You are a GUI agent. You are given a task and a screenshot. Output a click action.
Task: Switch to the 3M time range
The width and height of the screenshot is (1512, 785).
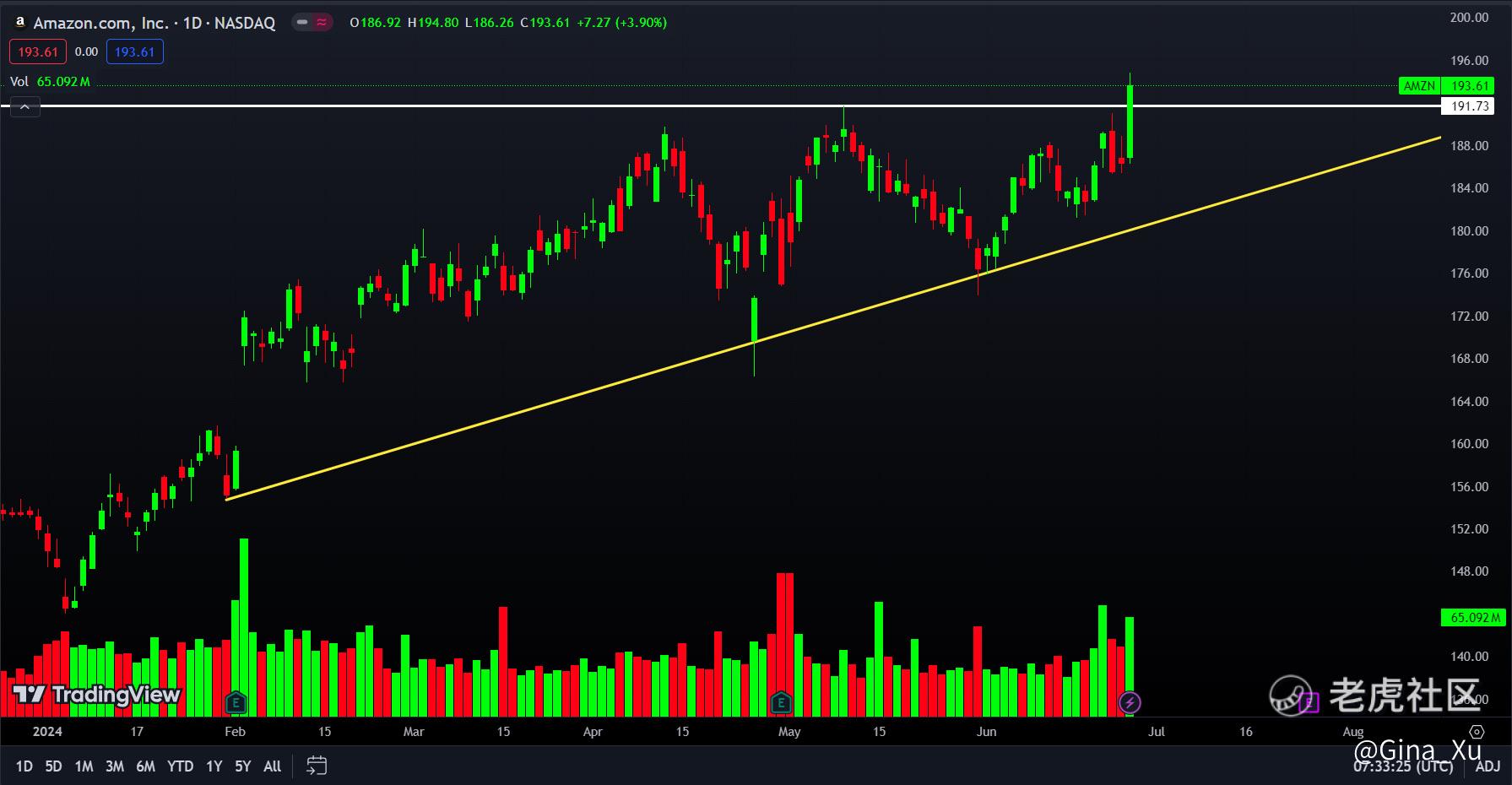115,766
